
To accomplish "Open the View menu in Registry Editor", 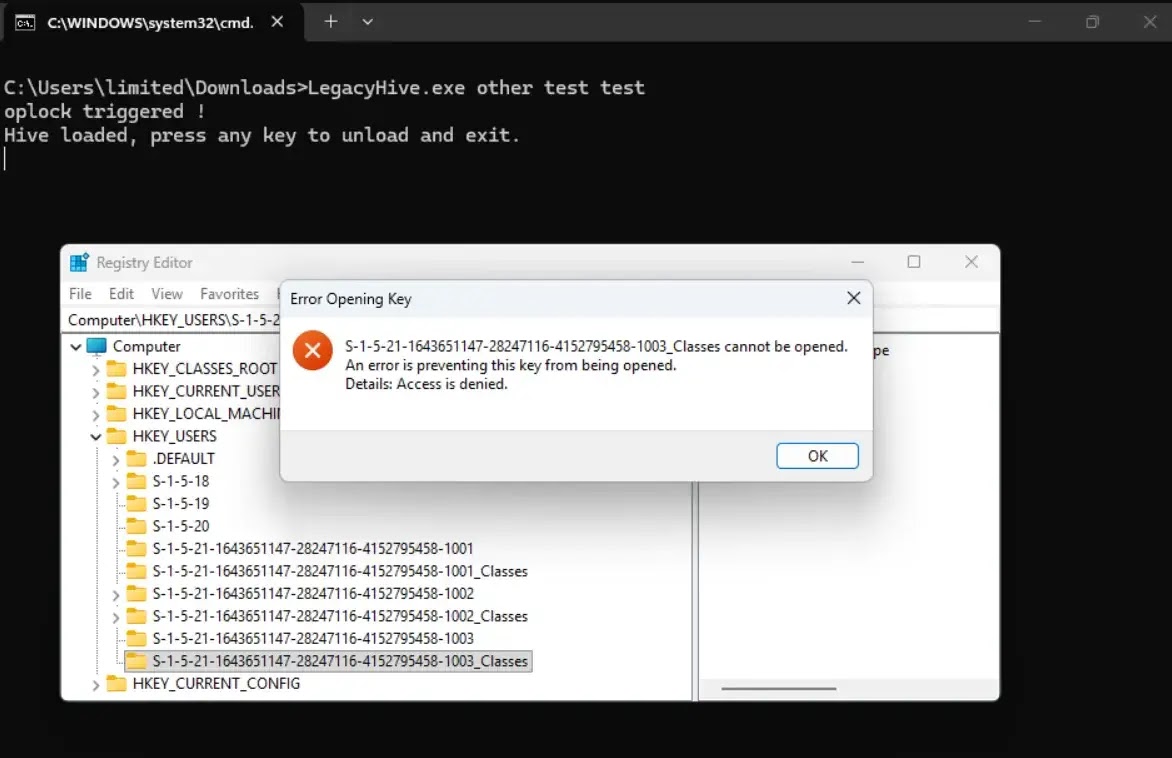I will coord(167,294).
